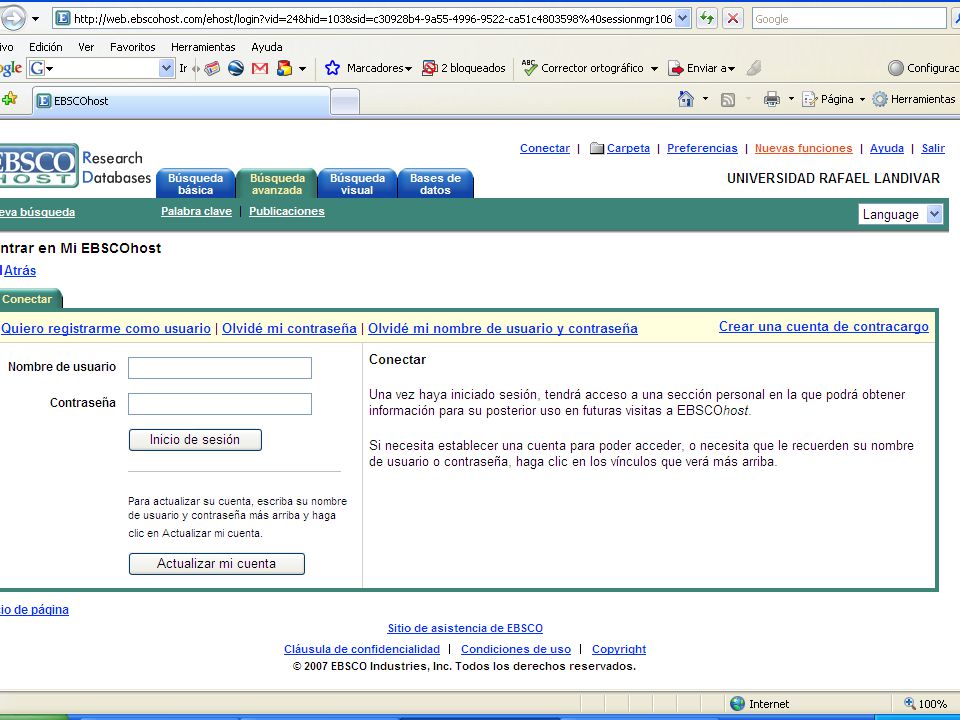Stop loading with the red X icon
Screen dimensions: 960x720
pos(732,18)
